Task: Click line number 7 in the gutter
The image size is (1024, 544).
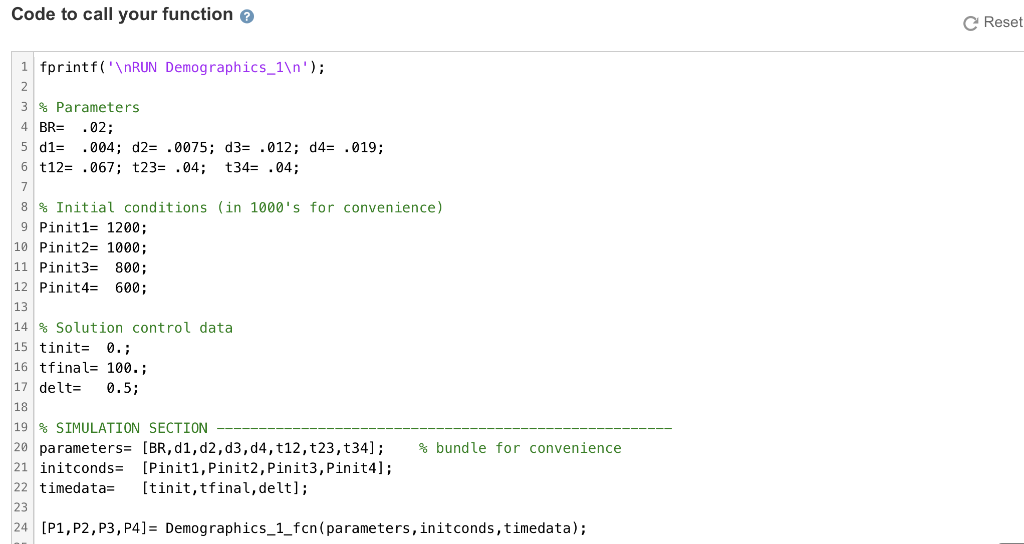Action: (x=24, y=187)
